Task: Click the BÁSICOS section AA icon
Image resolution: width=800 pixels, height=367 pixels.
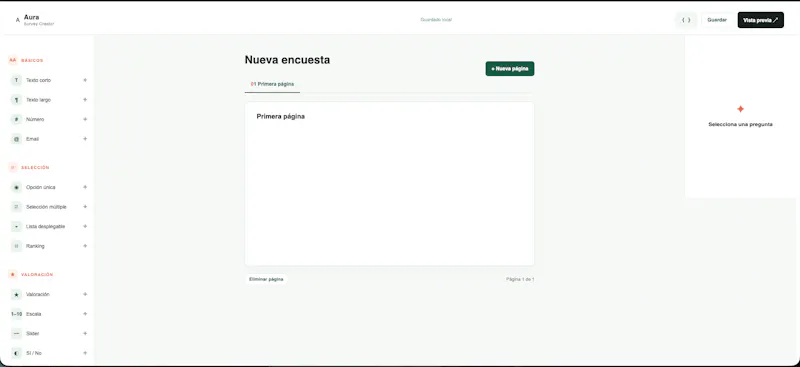Action: pyautogui.click(x=13, y=60)
